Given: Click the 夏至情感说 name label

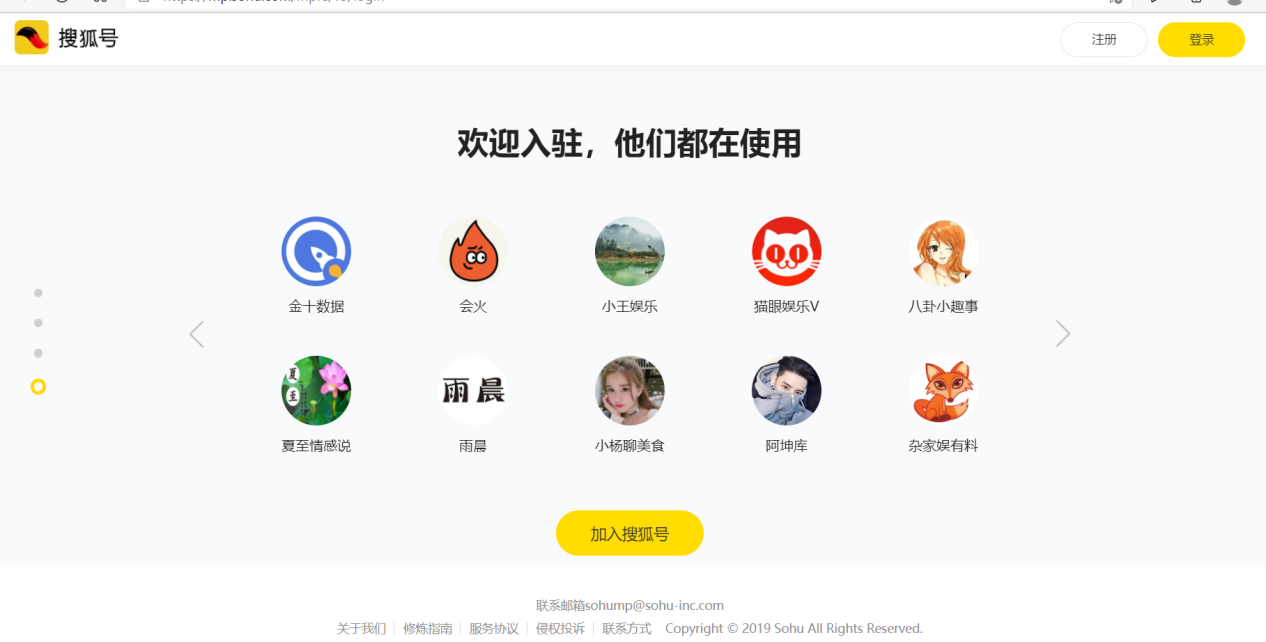Looking at the screenshot, I should [316, 446].
